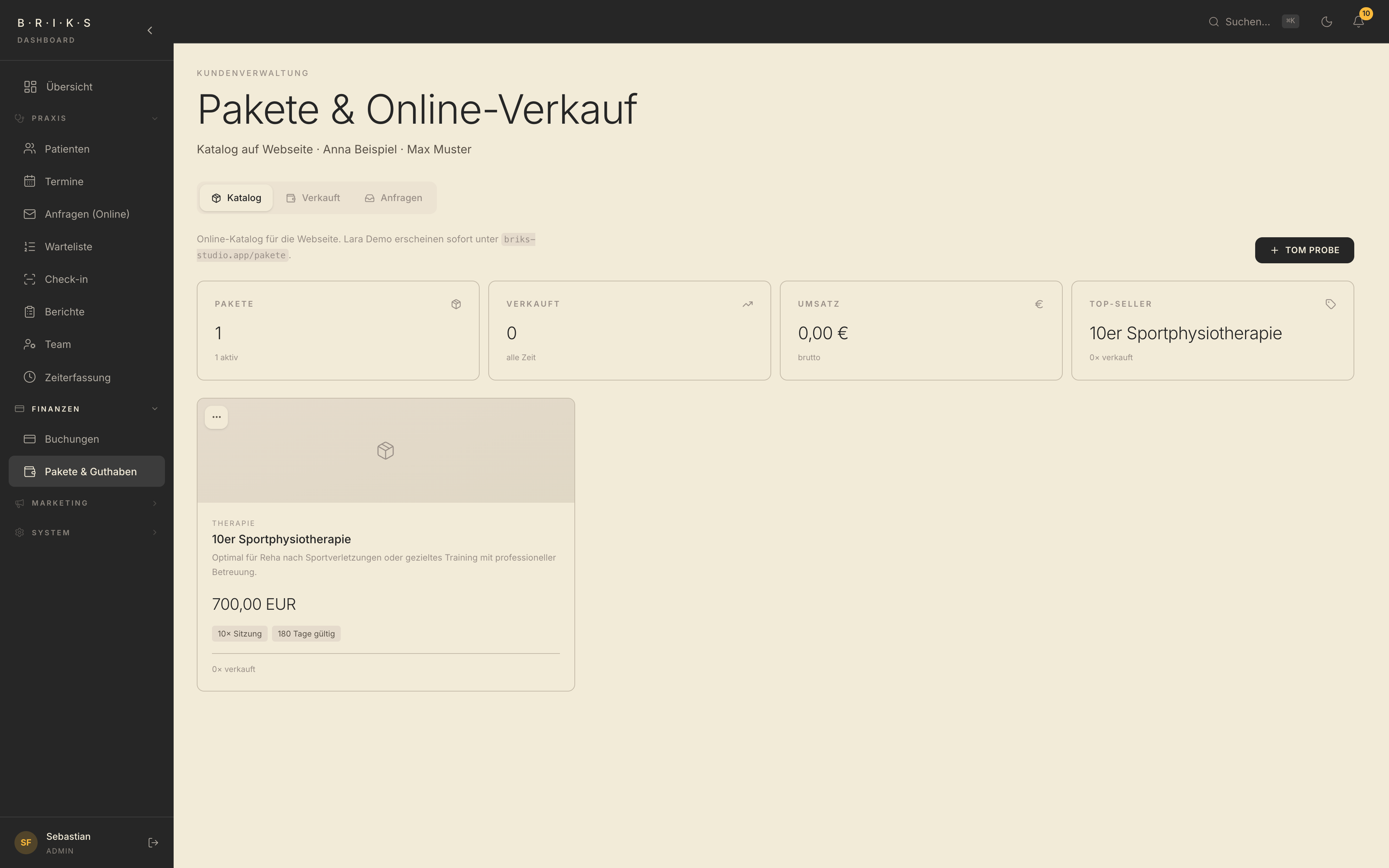Image resolution: width=1389 pixels, height=868 pixels.
Task: Click the Buchungen card icon
Action: [x=30, y=439]
